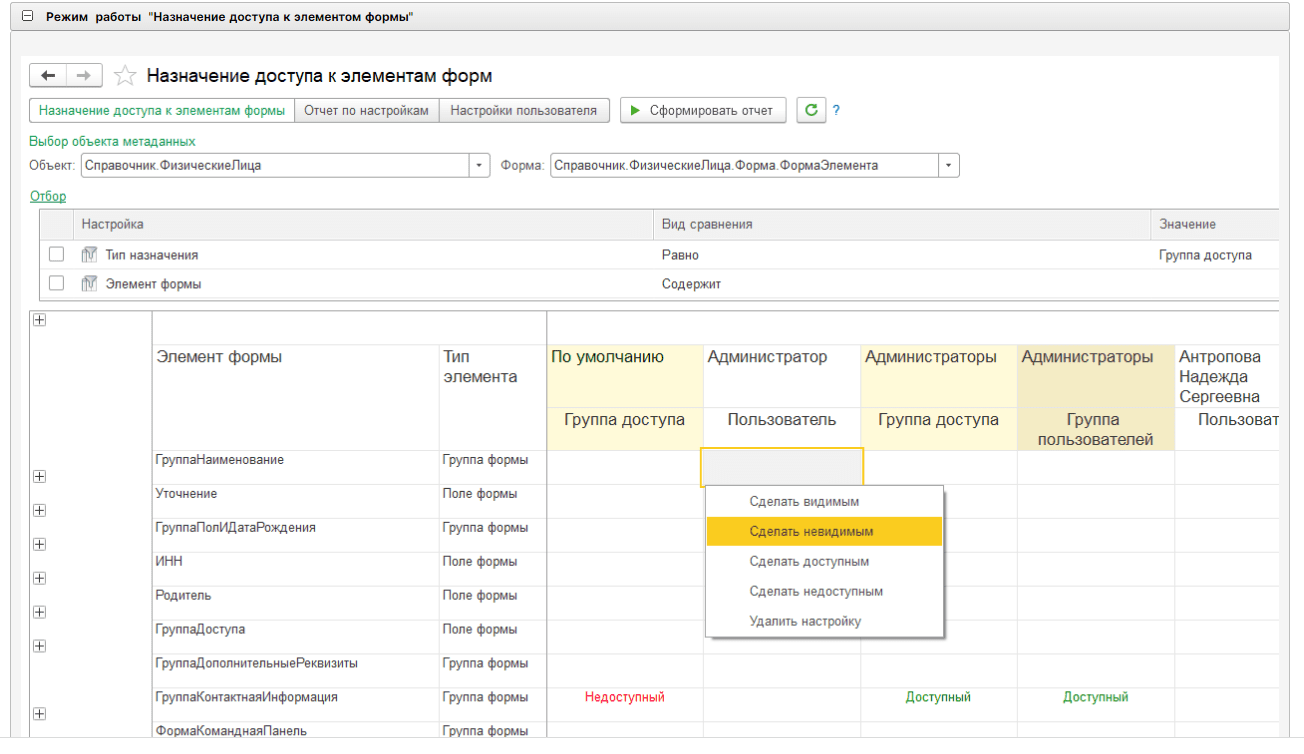
Task: Expand the top-level table group plus
Action: (x=40, y=320)
